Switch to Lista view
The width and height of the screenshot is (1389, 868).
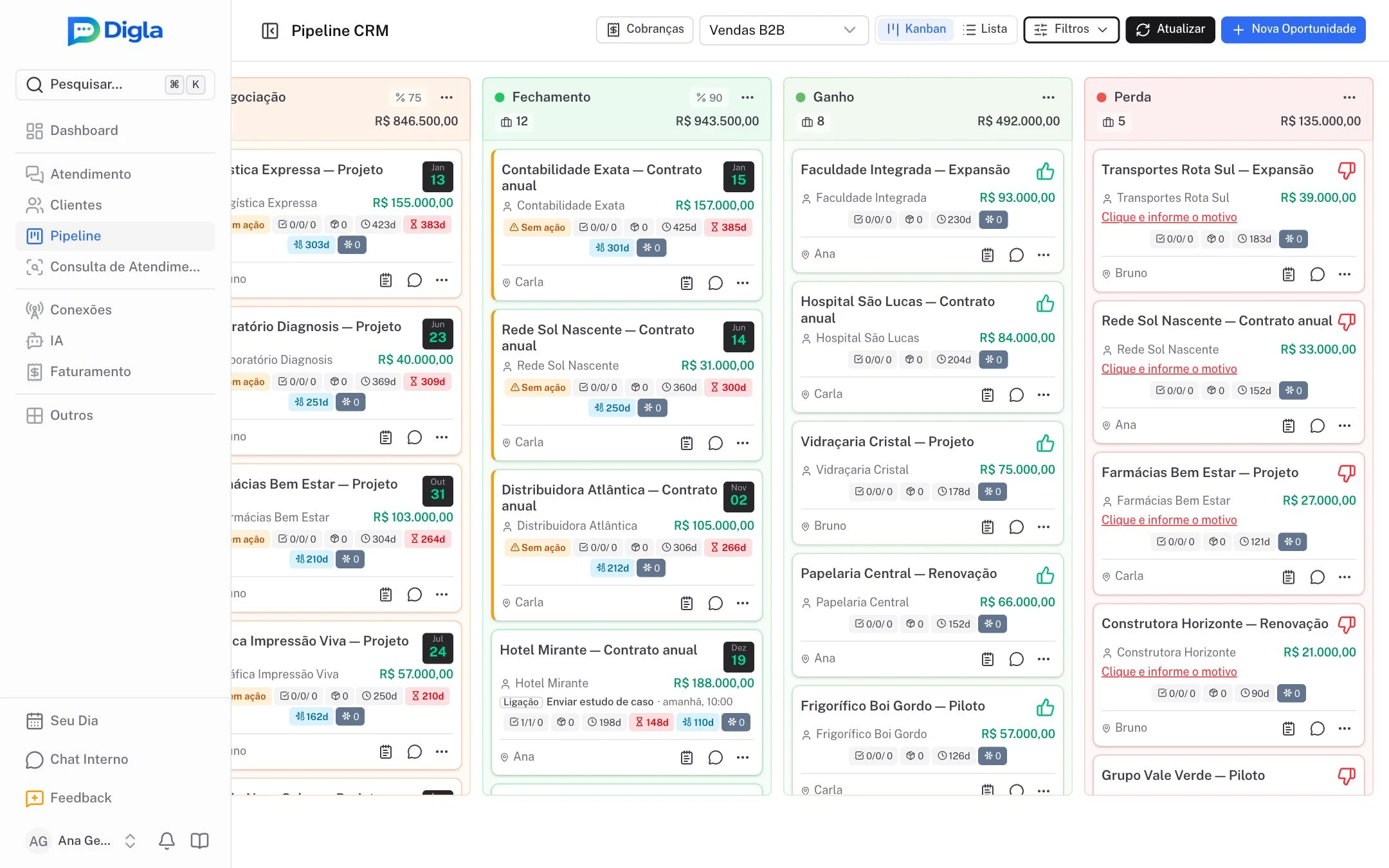point(985,29)
